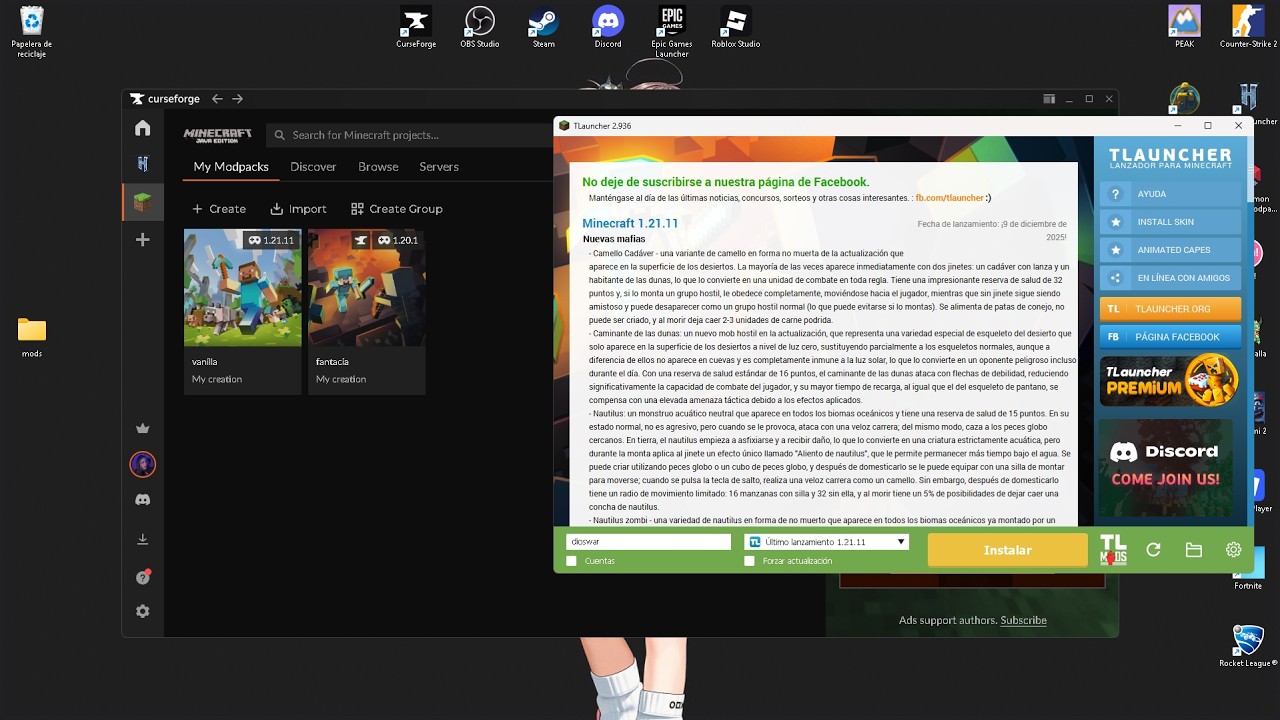Select the fantacia modpack card
The height and width of the screenshot is (720, 1280).
tap(366, 311)
